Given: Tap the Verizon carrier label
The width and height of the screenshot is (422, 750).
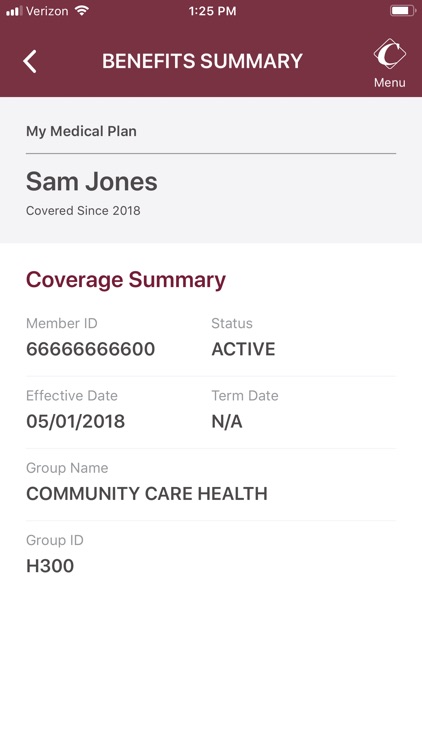Looking at the screenshot, I should tap(47, 11).
